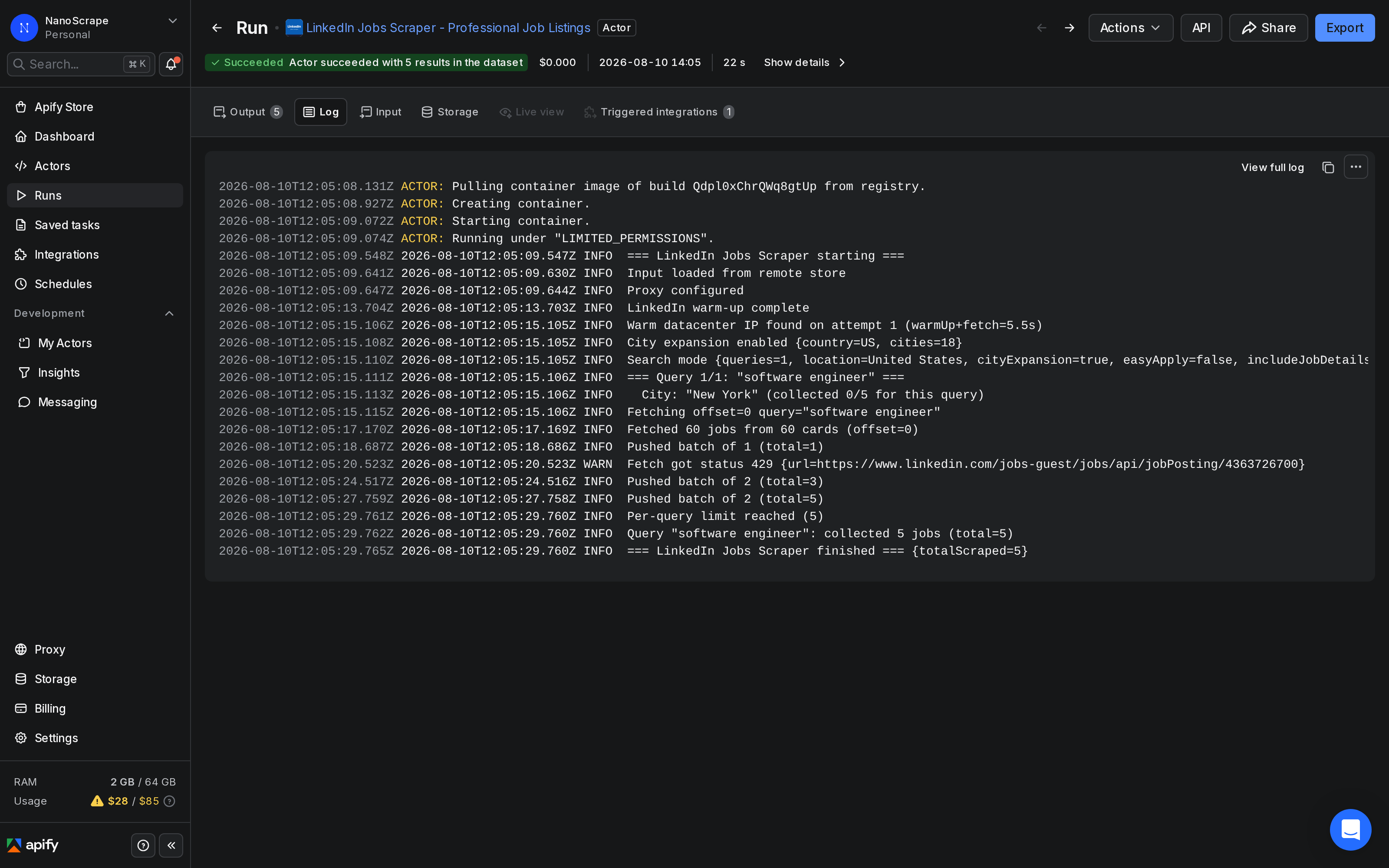Image resolution: width=1389 pixels, height=868 pixels.
Task: Open Apify Store in sidebar
Action: pos(95,107)
